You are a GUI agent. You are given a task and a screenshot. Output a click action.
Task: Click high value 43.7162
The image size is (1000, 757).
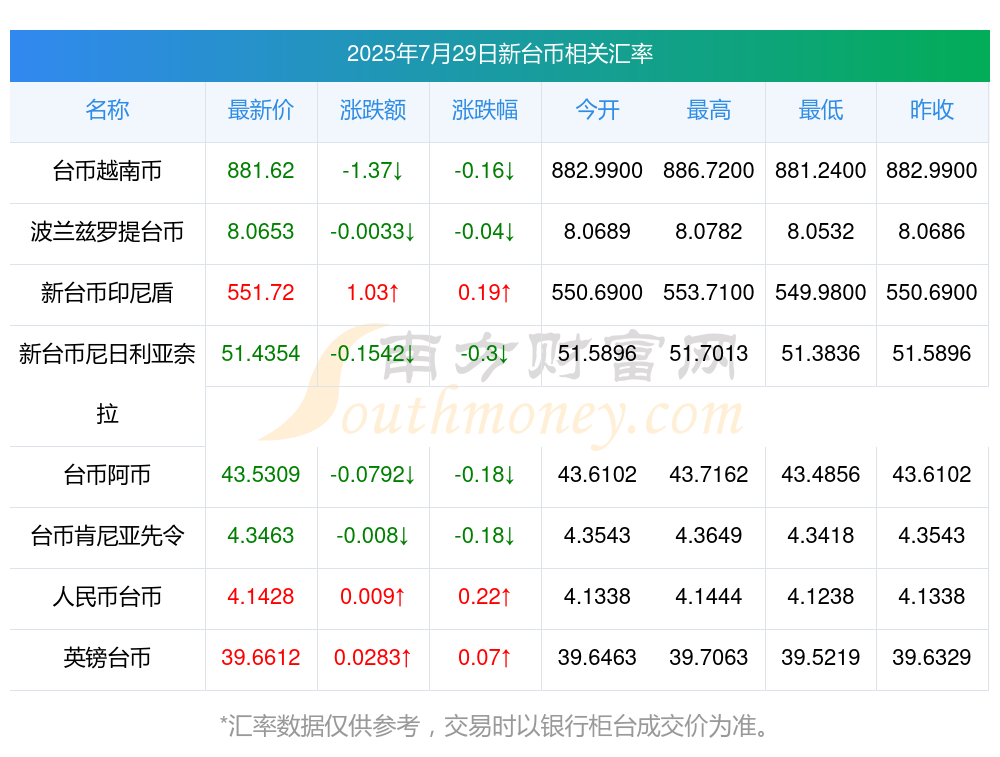pyautogui.click(x=709, y=474)
